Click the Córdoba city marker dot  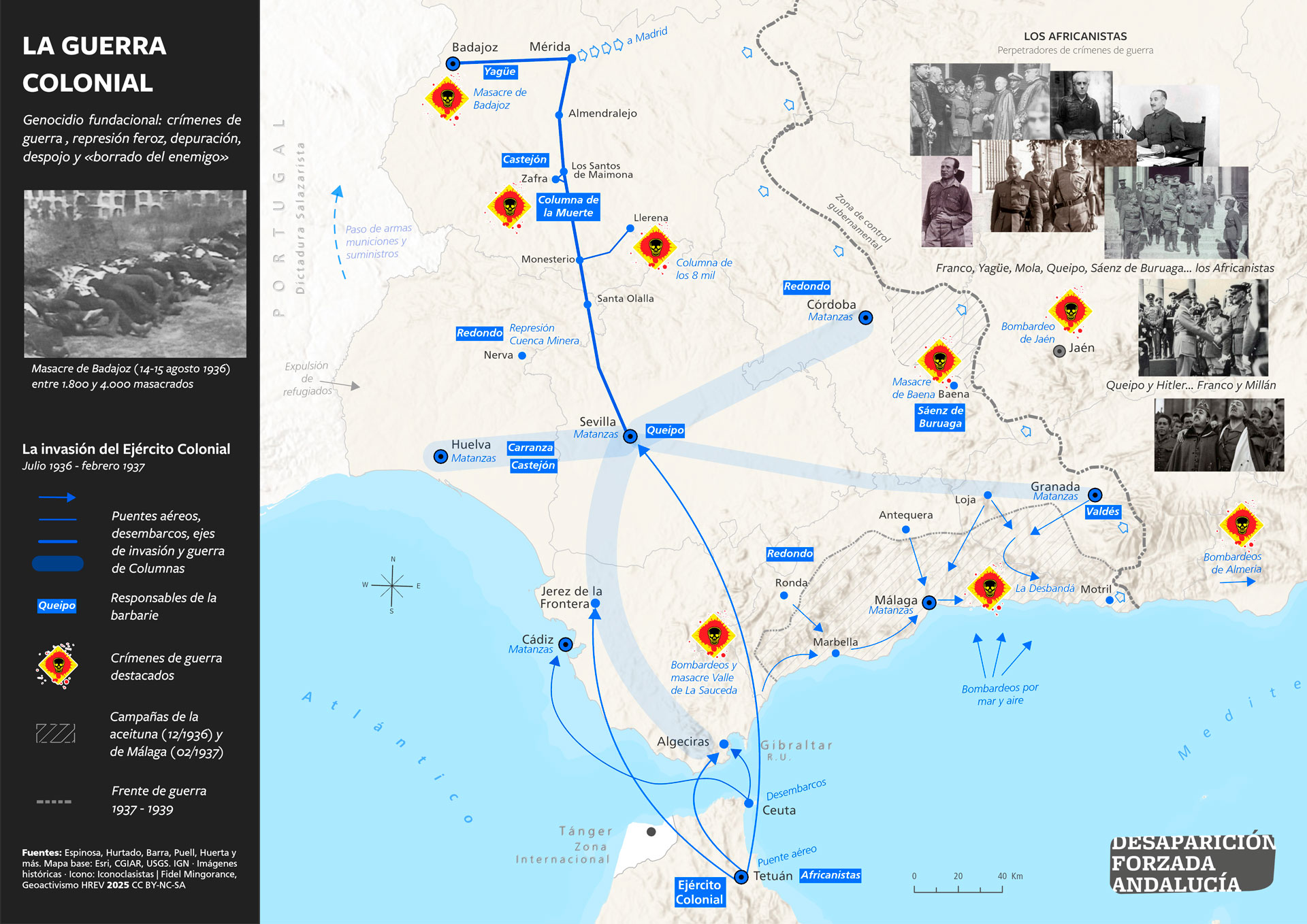click(x=866, y=318)
